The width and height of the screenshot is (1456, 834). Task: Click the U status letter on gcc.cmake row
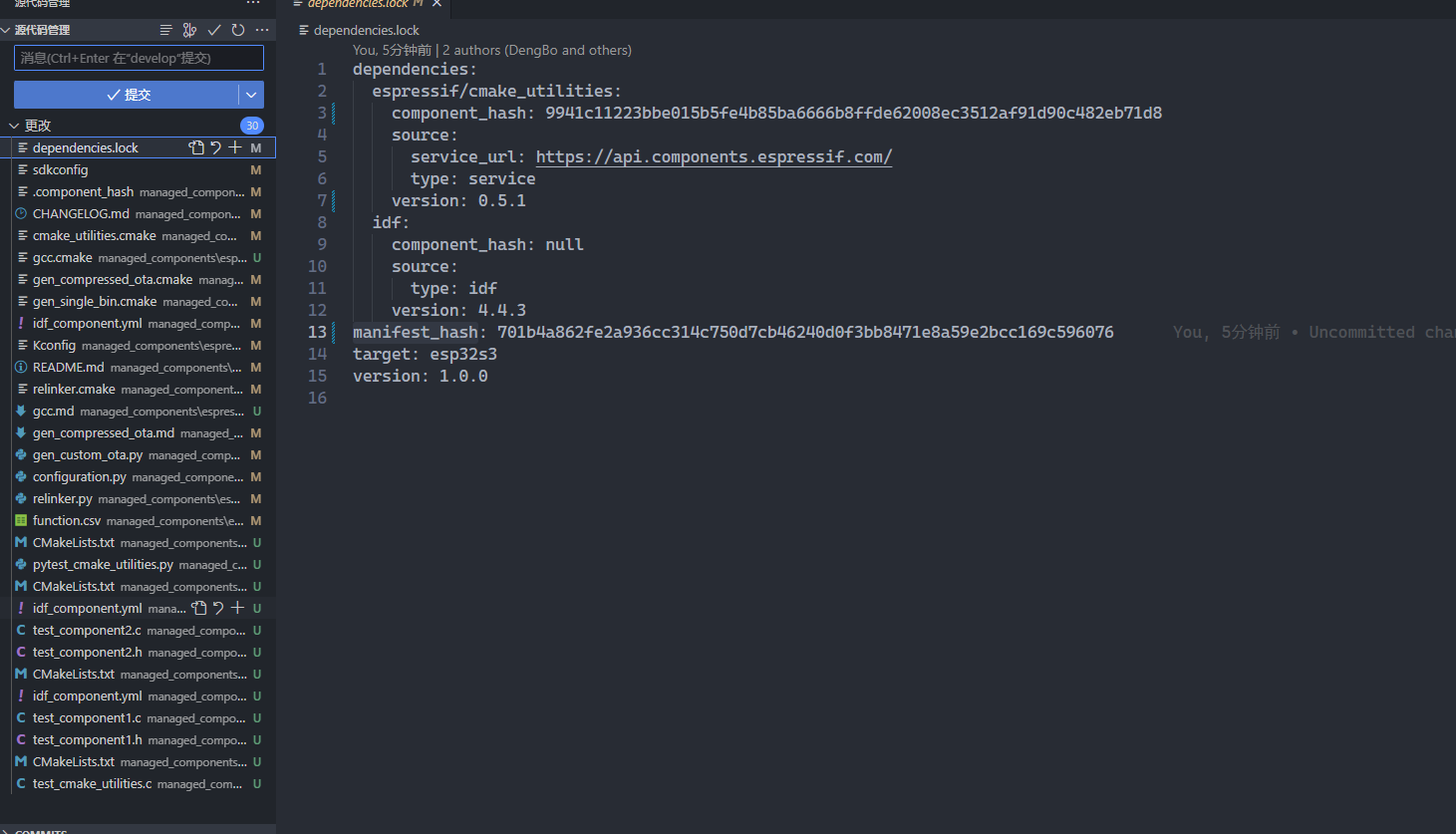[256, 257]
